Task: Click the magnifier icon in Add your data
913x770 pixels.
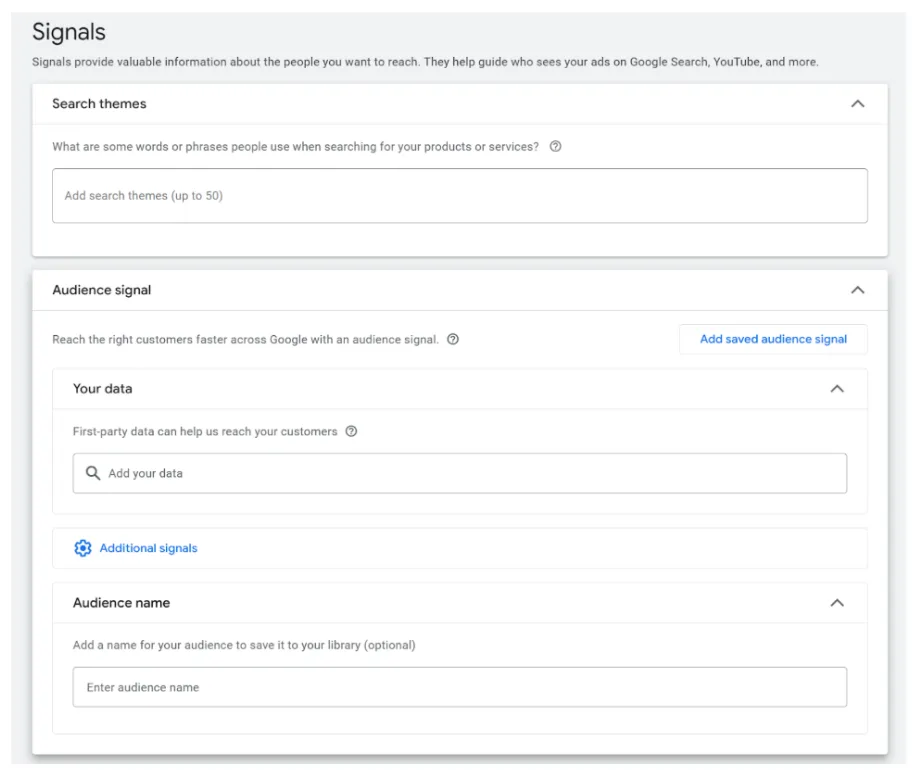Action: pyautogui.click(x=93, y=473)
